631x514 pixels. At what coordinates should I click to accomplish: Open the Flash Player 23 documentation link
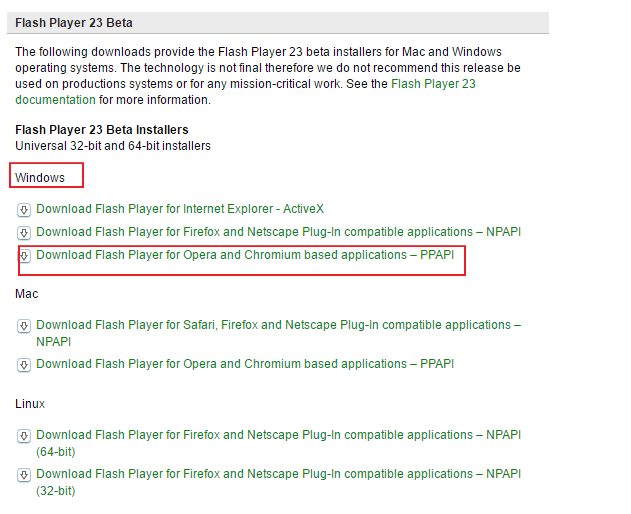[x=56, y=100]
